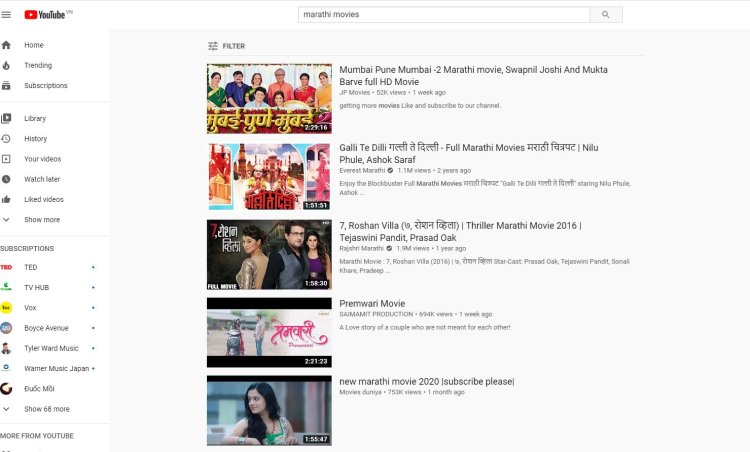The height and width of the screenshot is (452, 750).
Task: Click the Subscriptions icon in sidebar
Action: tap(6, 86)
